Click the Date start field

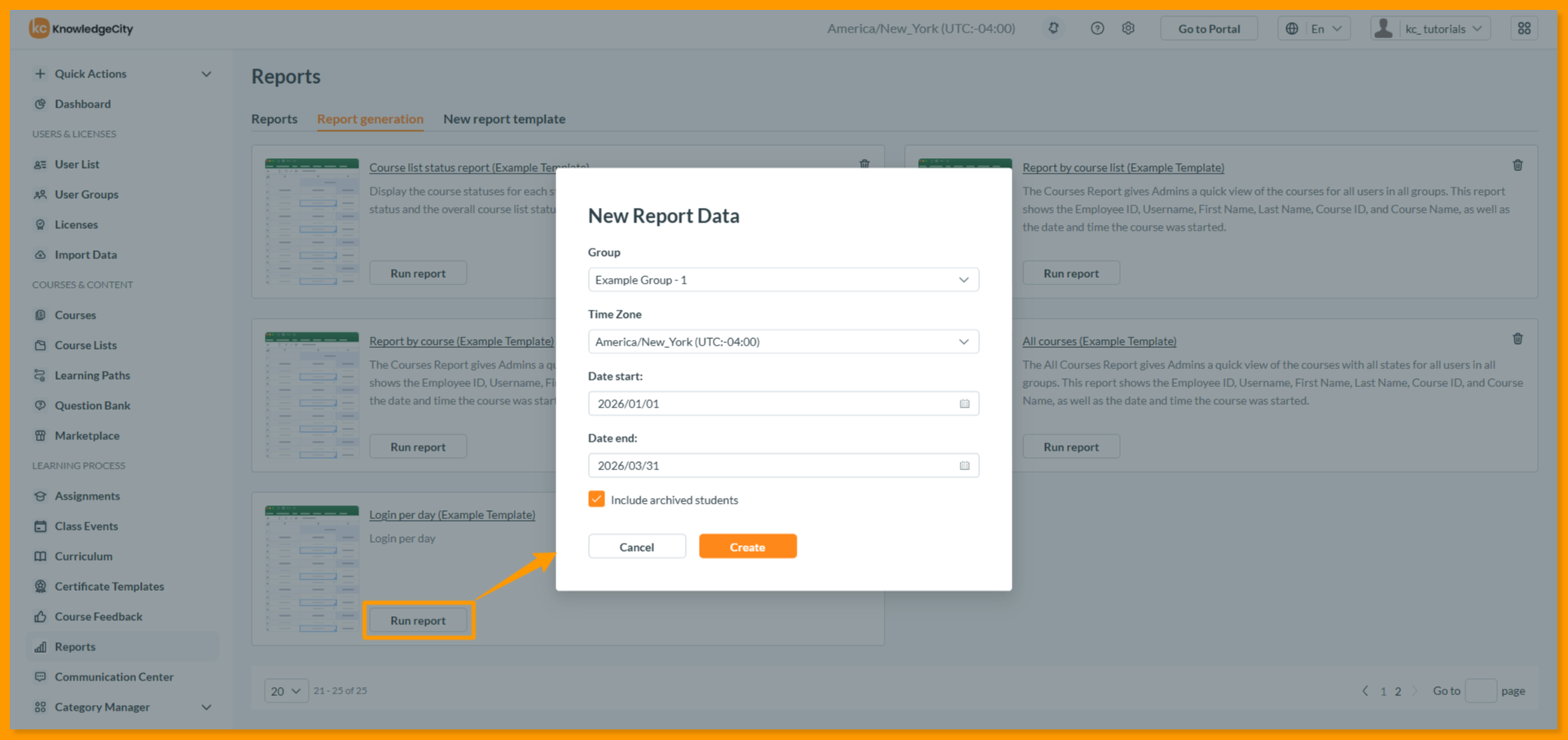point(784,404)
